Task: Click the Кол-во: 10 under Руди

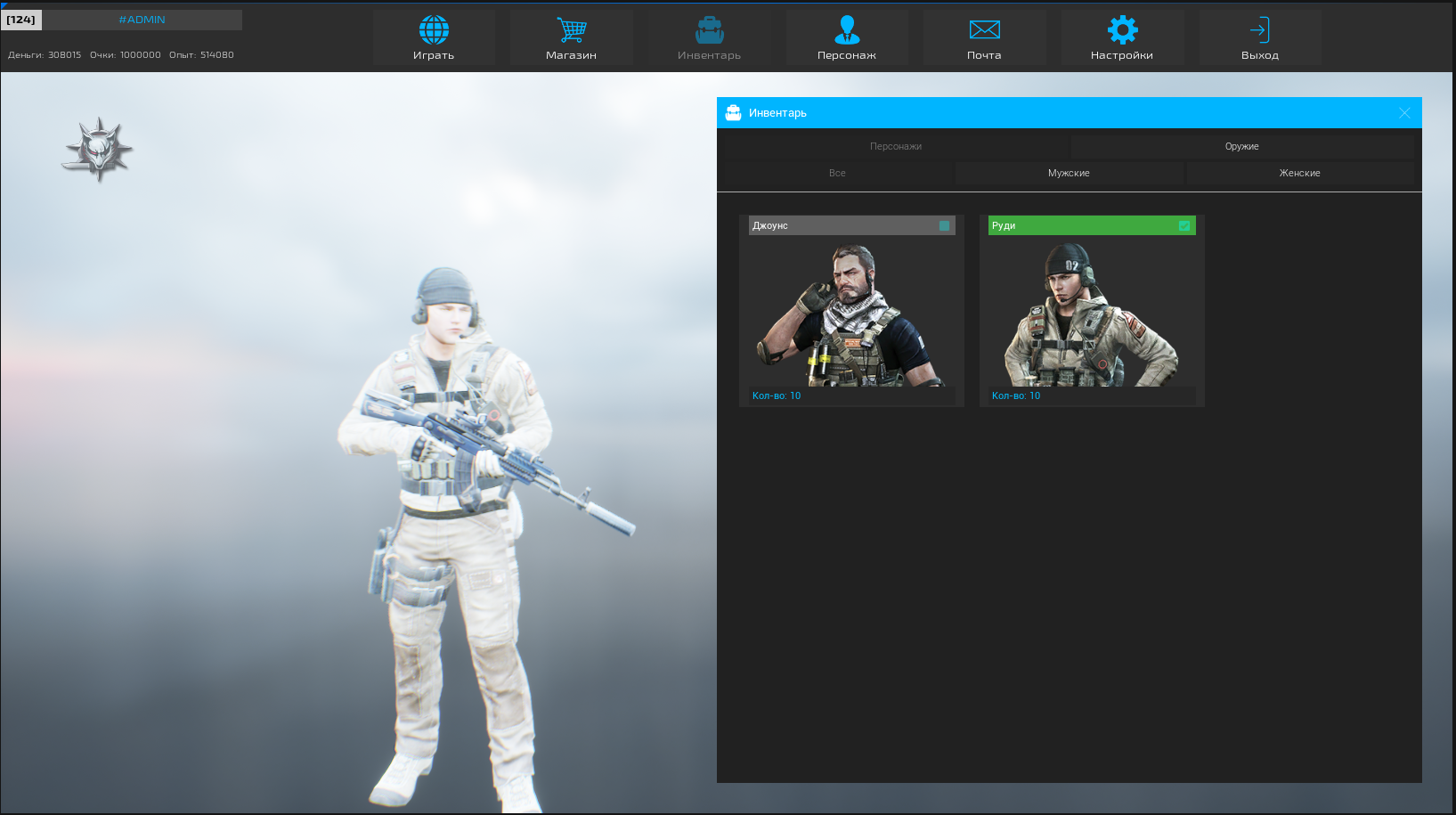Action: coord(1016,396)
